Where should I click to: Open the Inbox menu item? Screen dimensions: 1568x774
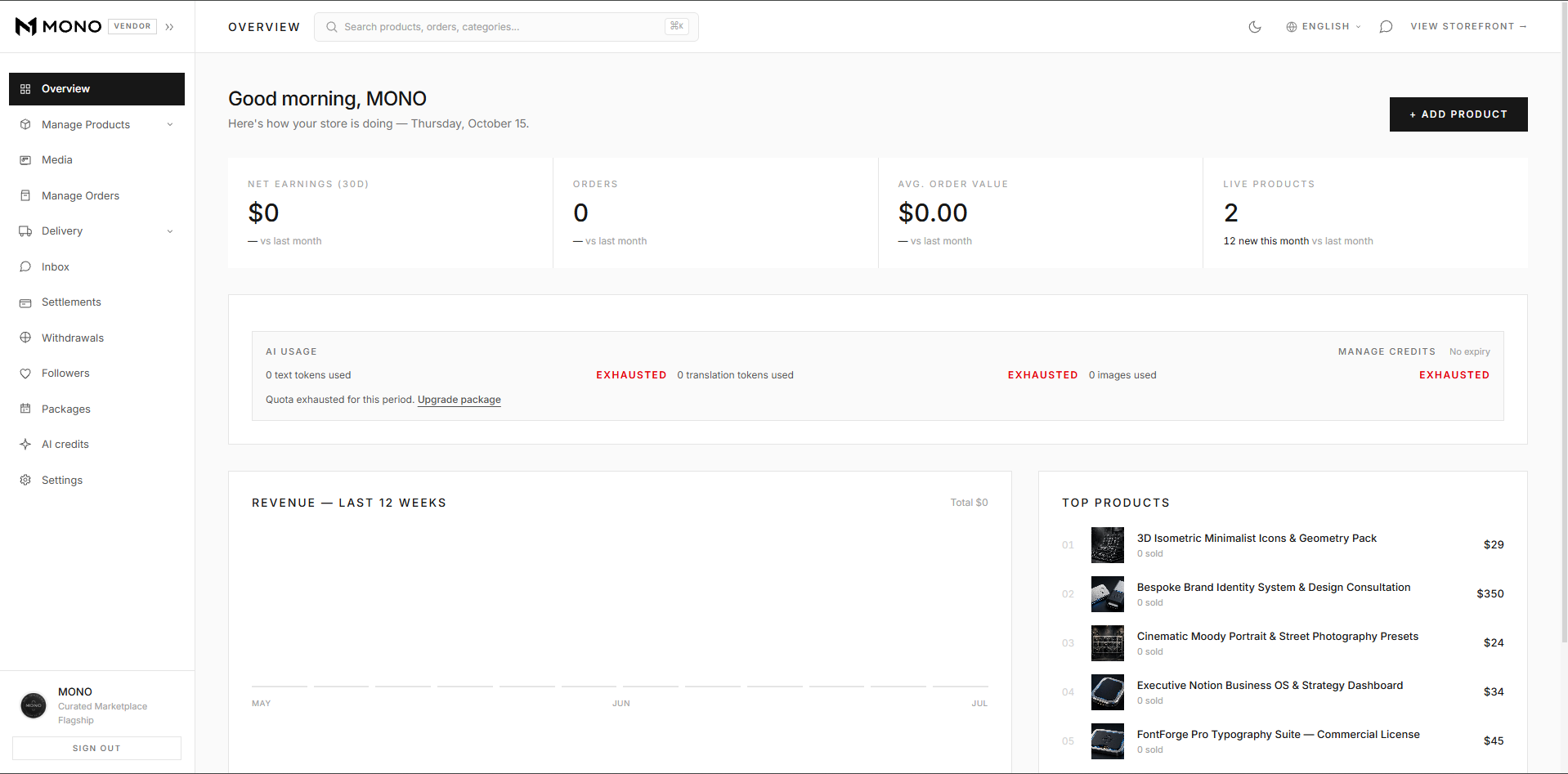[96, 267]
